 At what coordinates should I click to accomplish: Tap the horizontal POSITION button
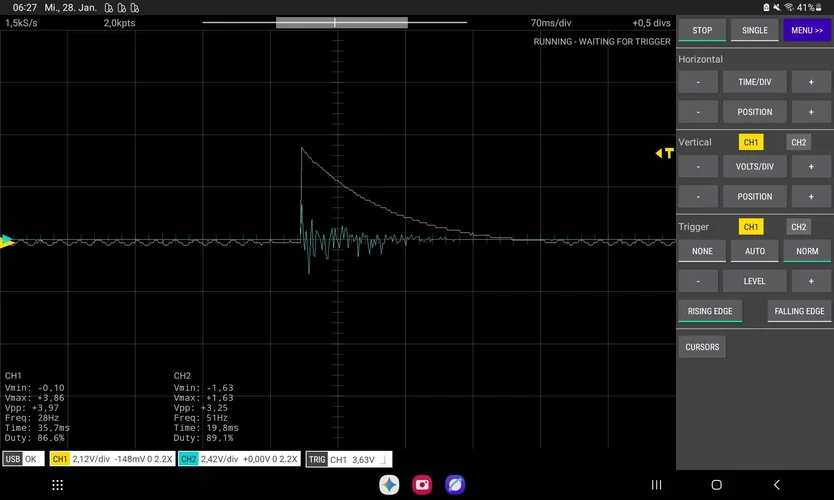(754, 112)
